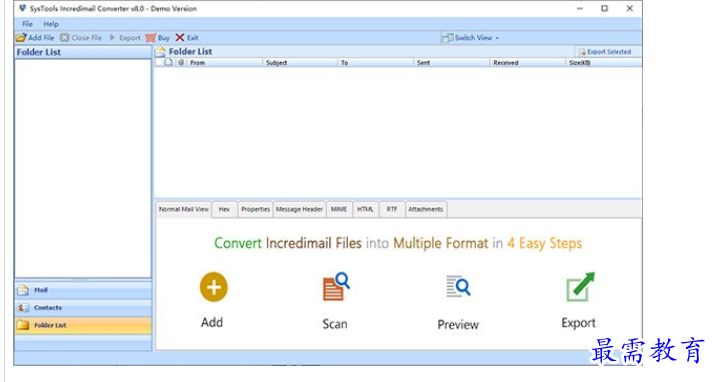713x382 pixels.
Task: Click the document icon column header
Action: point(169,62)
